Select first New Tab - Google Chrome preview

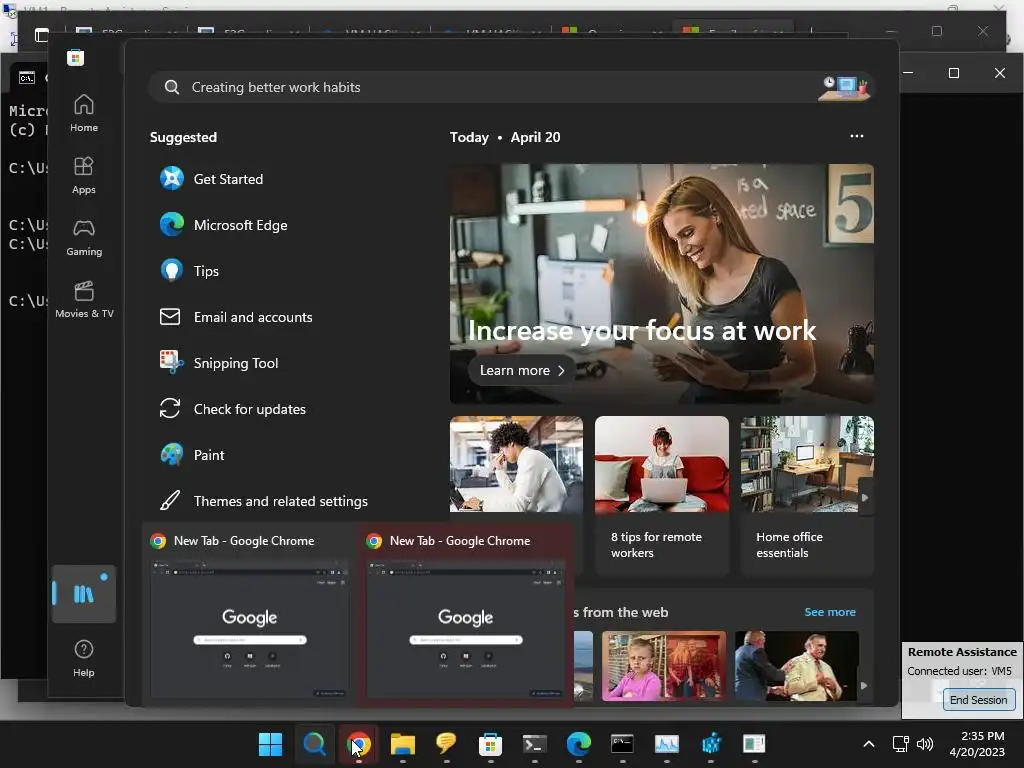249,615
